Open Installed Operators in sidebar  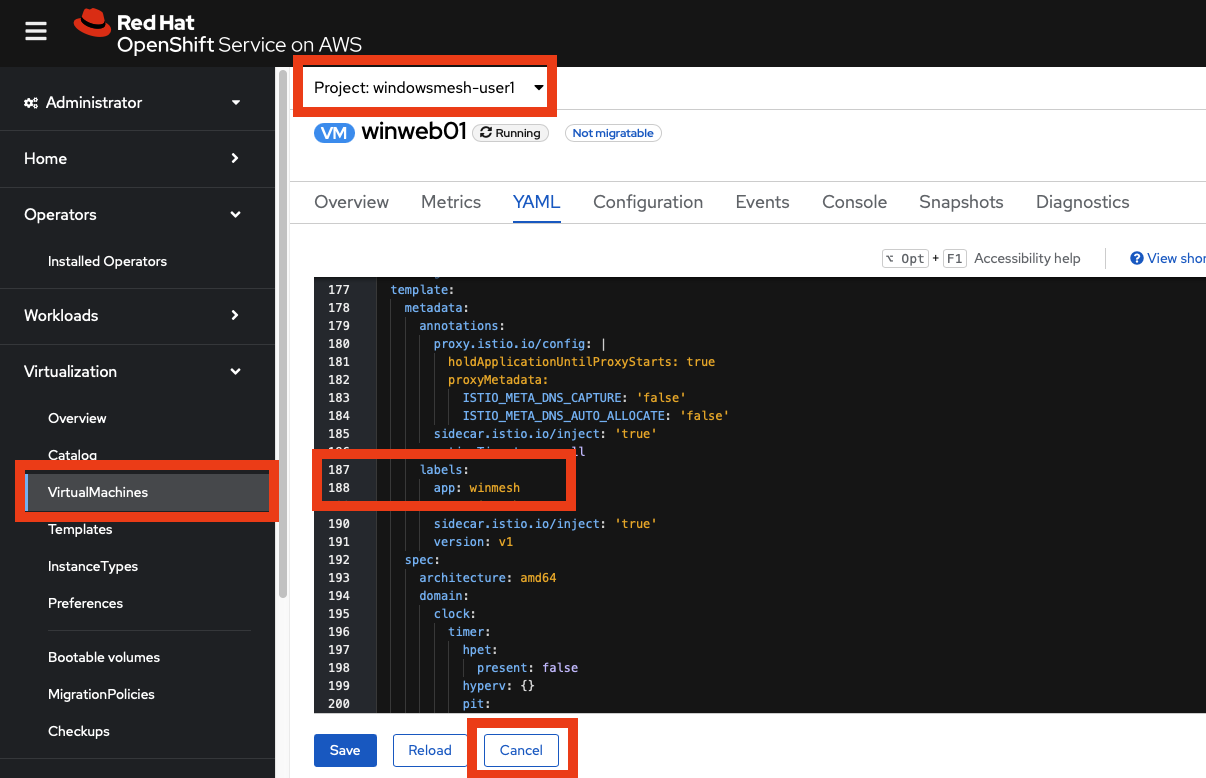(x=107, y=261)
